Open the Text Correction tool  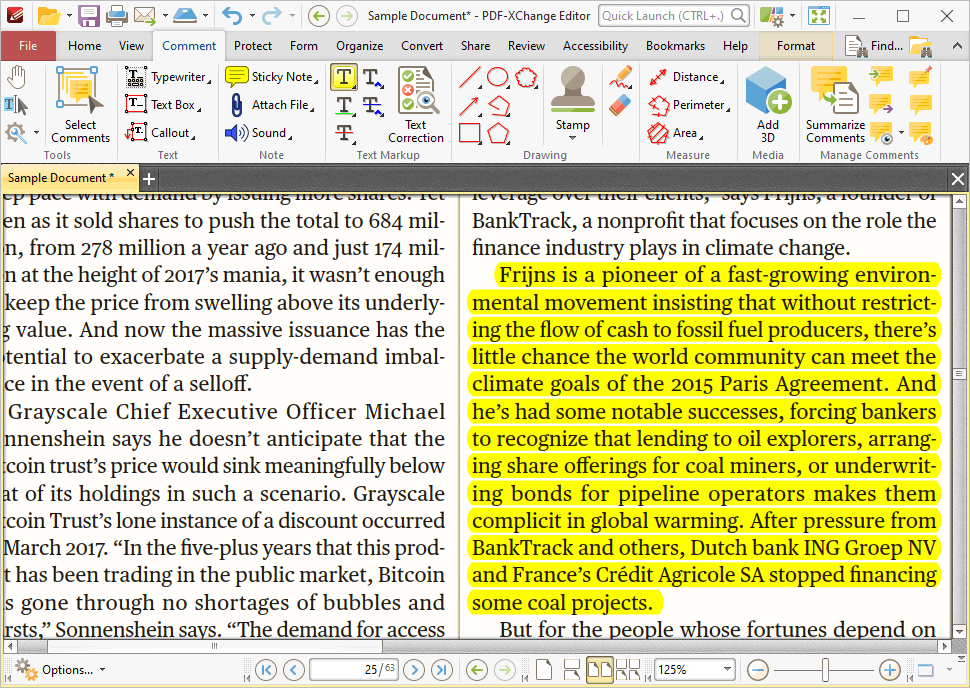pos(416,105)
